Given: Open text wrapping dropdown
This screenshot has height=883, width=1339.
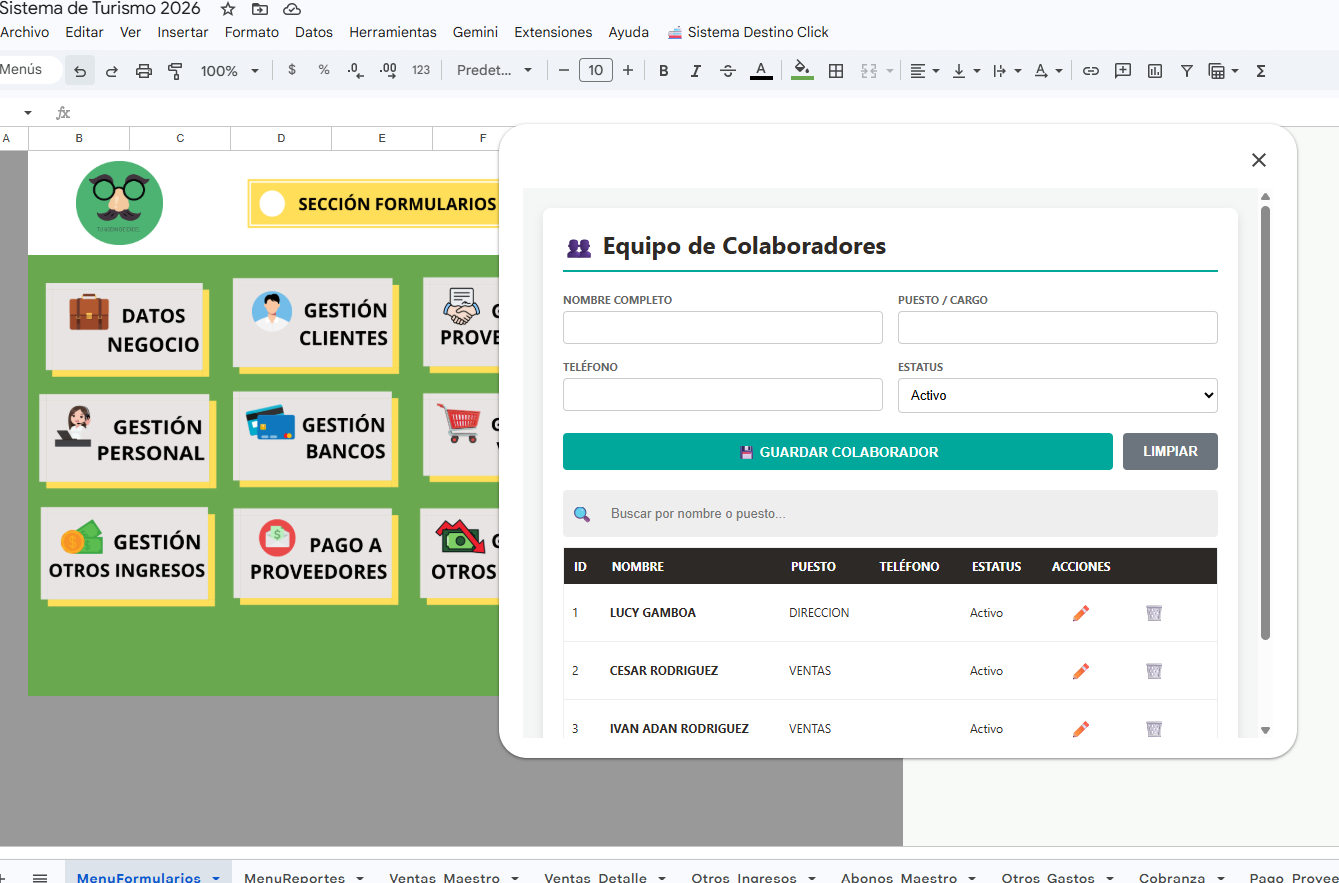Looking at the screenshot, I should click(1007, 71).
